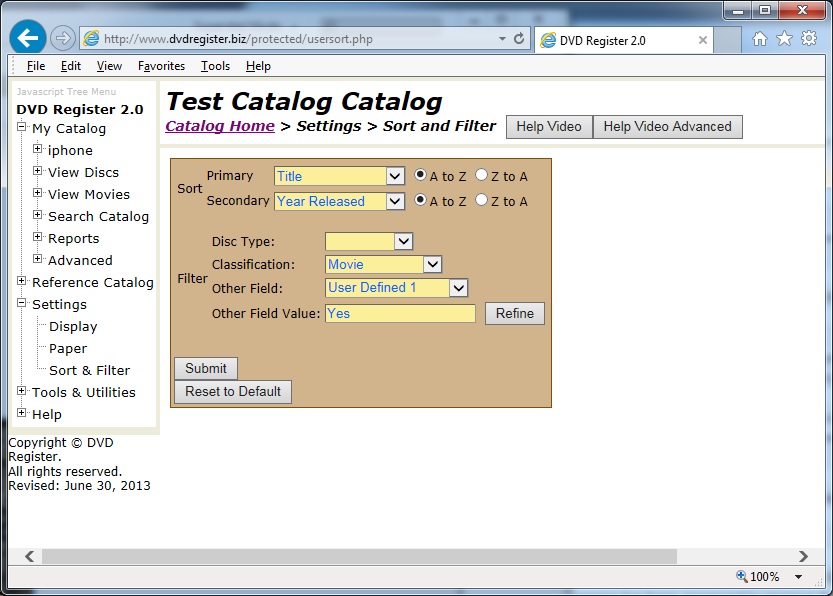
Task: Open the Other Field dropdown showing User Defined 1
Action: point(396,288)
